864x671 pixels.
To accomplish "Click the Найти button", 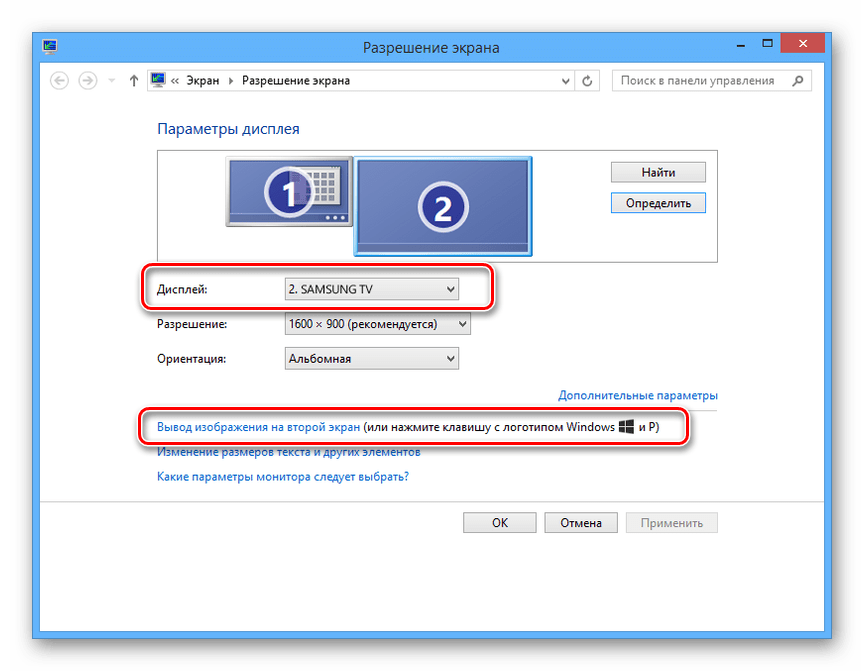I will point(658,172).
